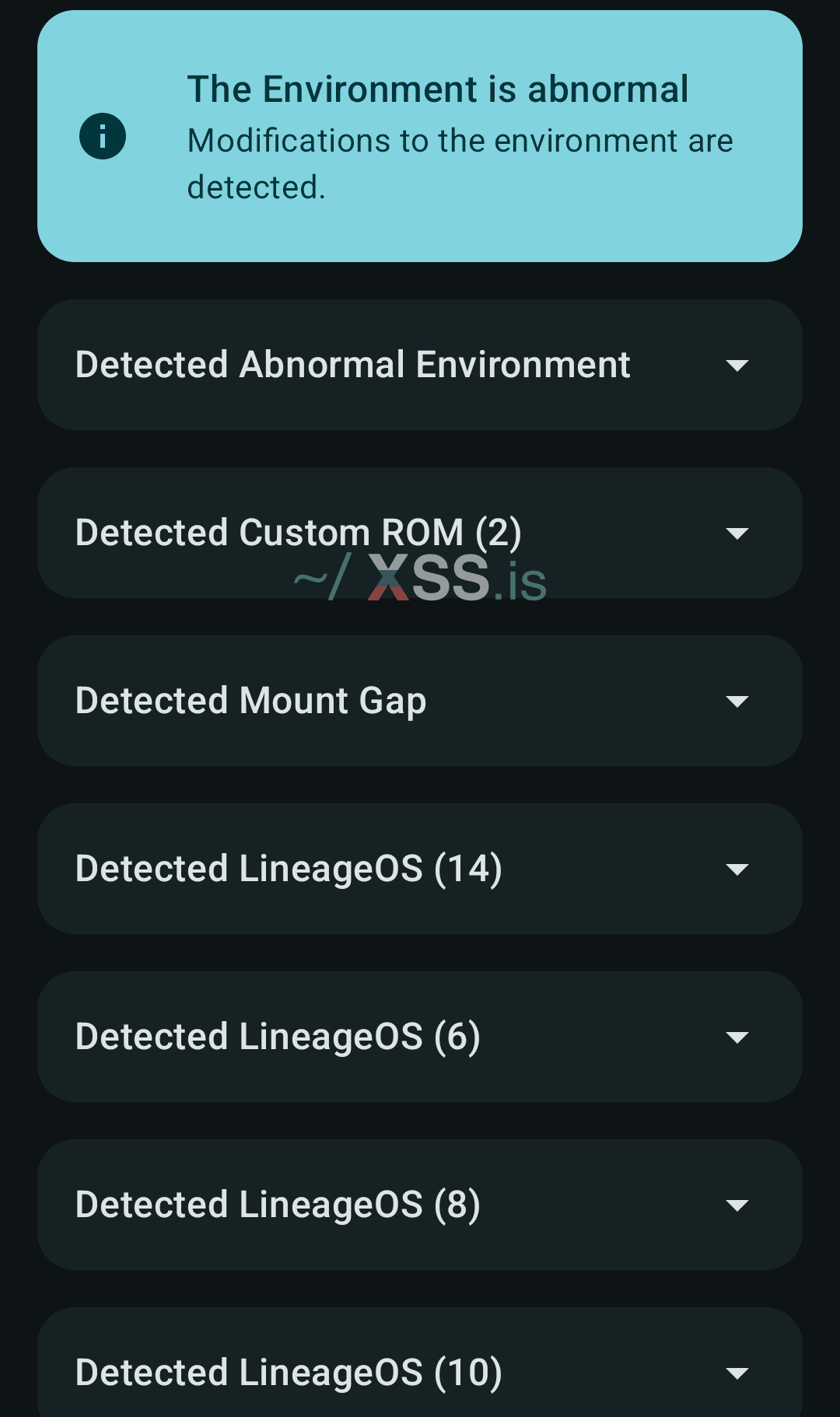Screen dimensions: 840x1417
Task: Expand the Detected Mount Gap arrow
Action: [x=737, y=701]
